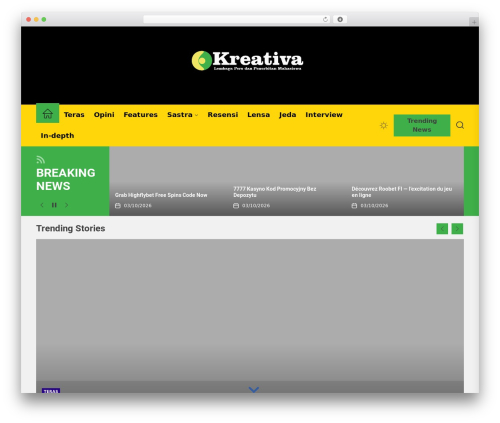Click date under Roobet FI article
This screenshot has height=423, width=500.
pyautogui.click(x=374, y=206)
